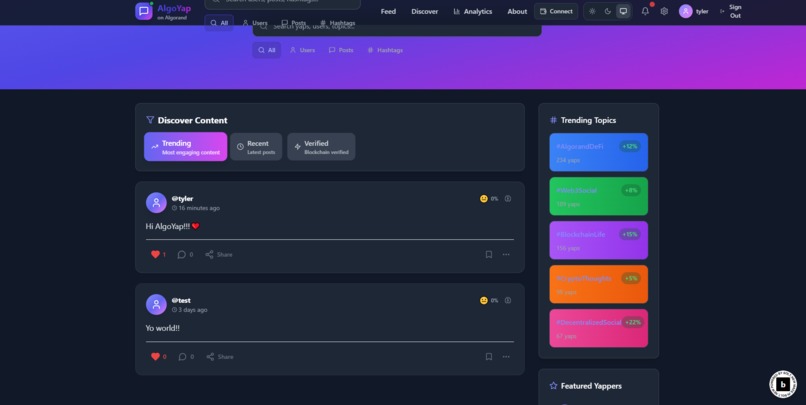
Task: Select the Hashtags filter in the purple banner
Action: [x=385, y=50]
